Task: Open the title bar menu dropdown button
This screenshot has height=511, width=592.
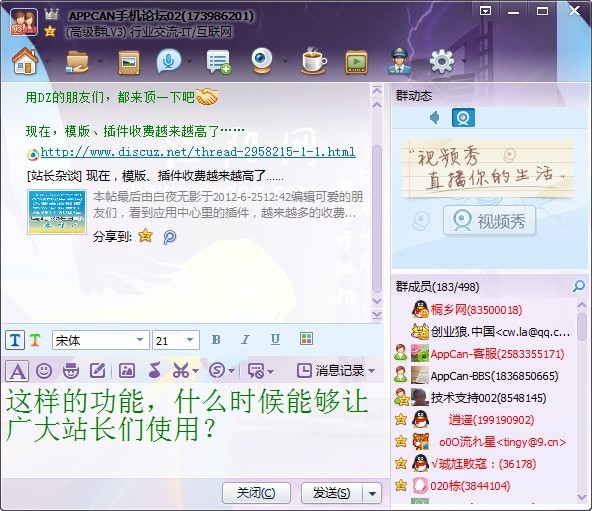Action: [x=485, y=11]
